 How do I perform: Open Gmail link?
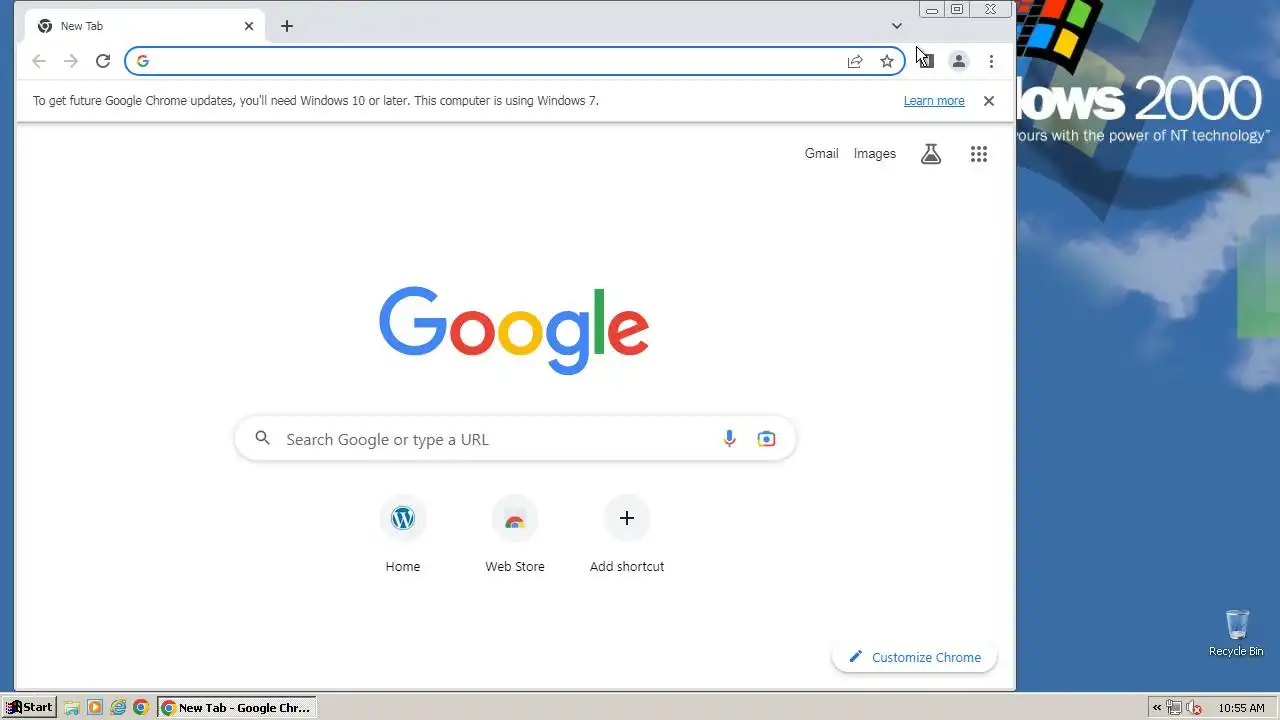[x=821, y=154]
